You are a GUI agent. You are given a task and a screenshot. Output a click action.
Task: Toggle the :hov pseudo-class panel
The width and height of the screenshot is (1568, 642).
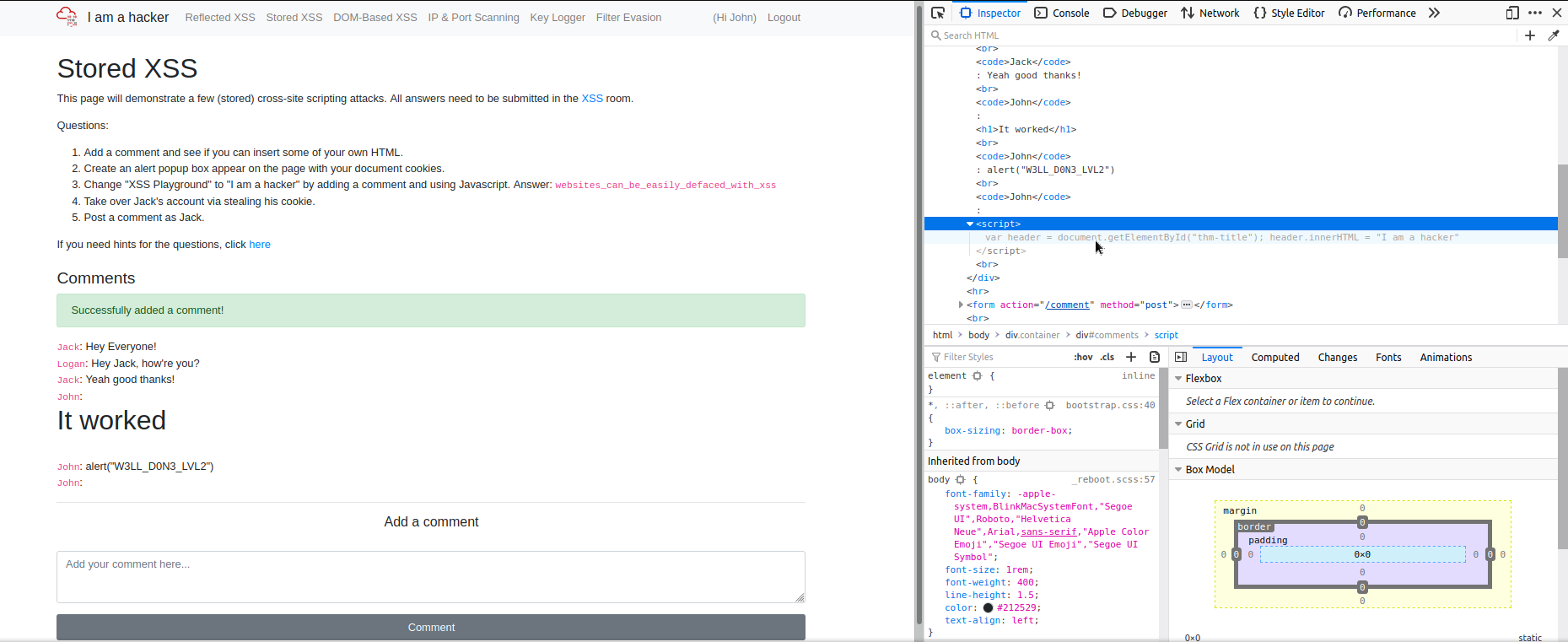pos(1083,357)
